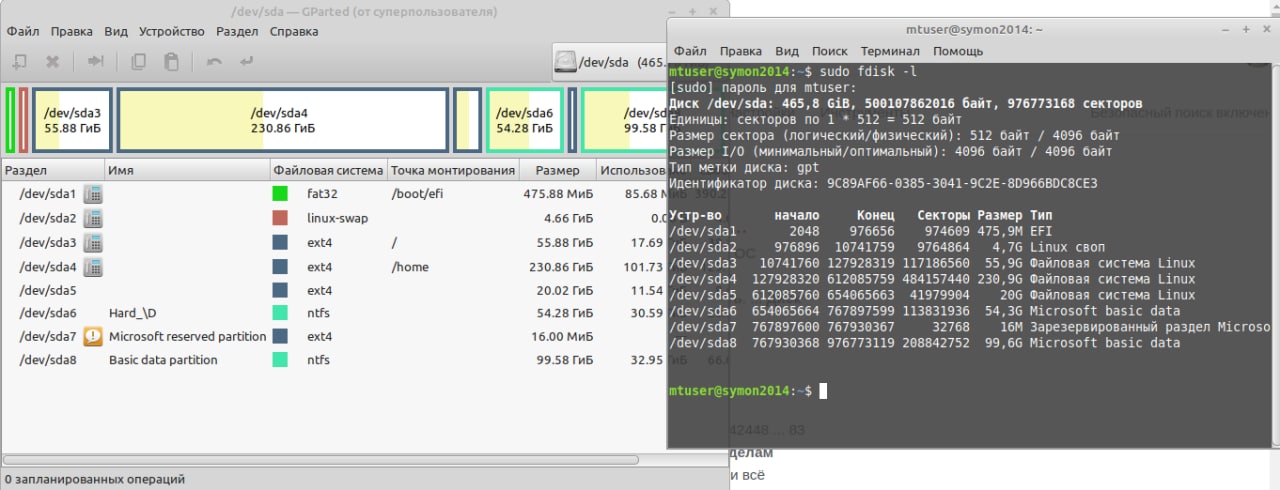The height and width of the screenshot is (490, 1280).
Task: Click the Copy partition toolbar icon
Action: pos(139,62)
